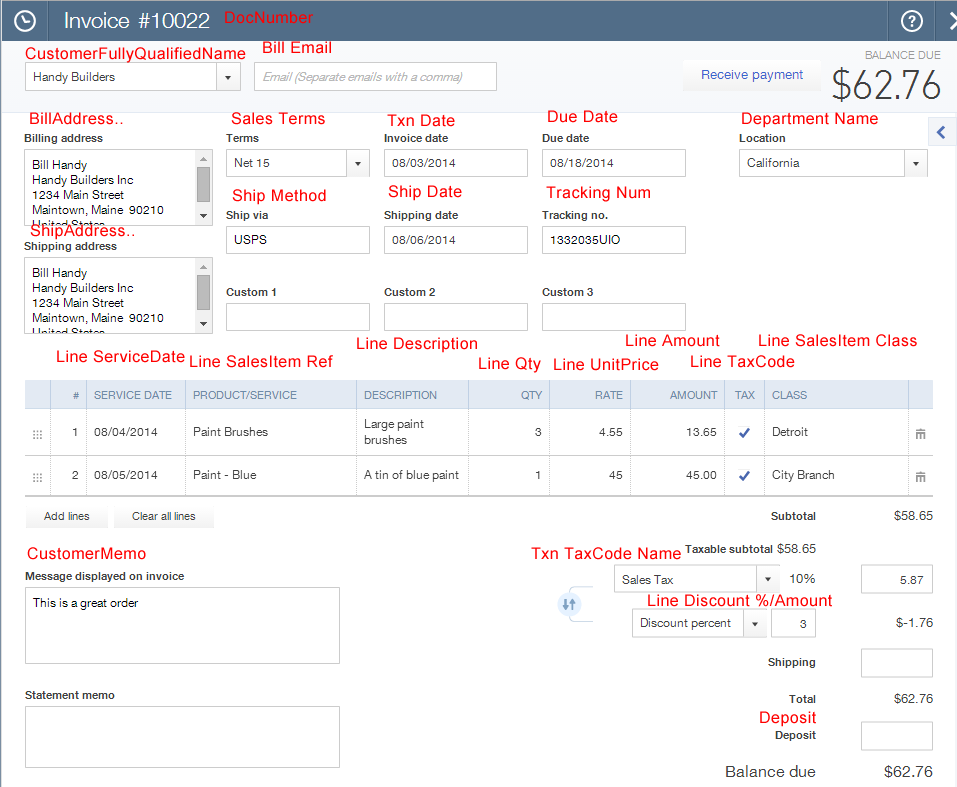The width and height of the screenshot is (957, 787).
Task: Click the shipping address scrollbar thumb
Action: pyautogui.click(x=203, y=292)
